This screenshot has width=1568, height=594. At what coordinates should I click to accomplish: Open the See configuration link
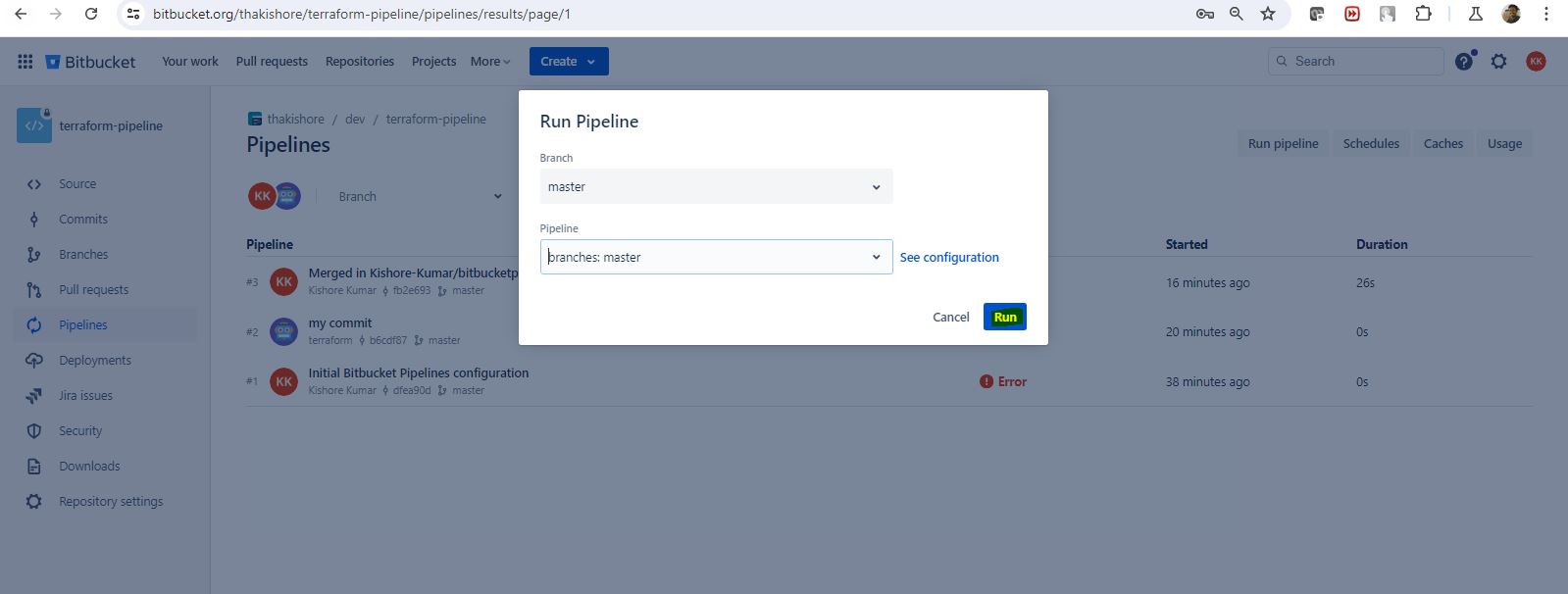[x=948, y=257]
